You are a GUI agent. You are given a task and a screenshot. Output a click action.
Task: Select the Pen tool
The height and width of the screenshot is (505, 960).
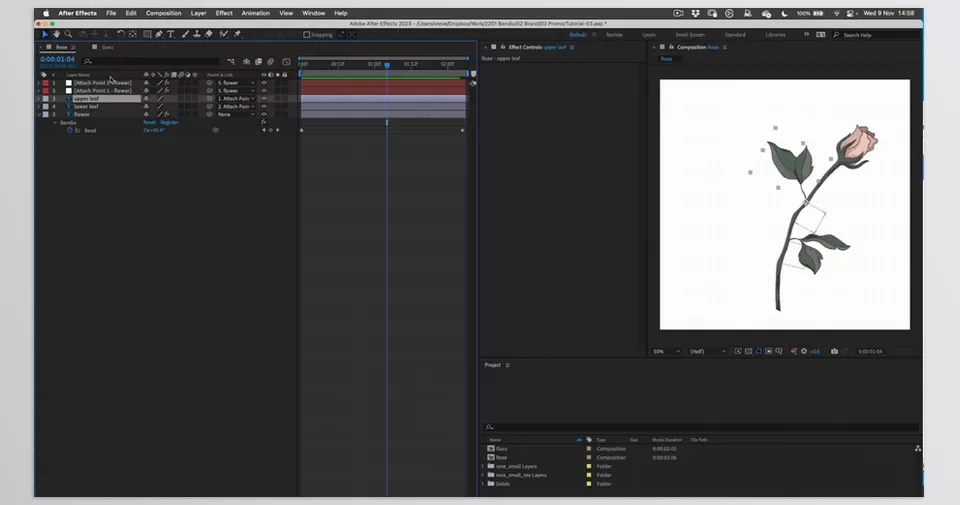pyautogui.click(x=159, y=34)
